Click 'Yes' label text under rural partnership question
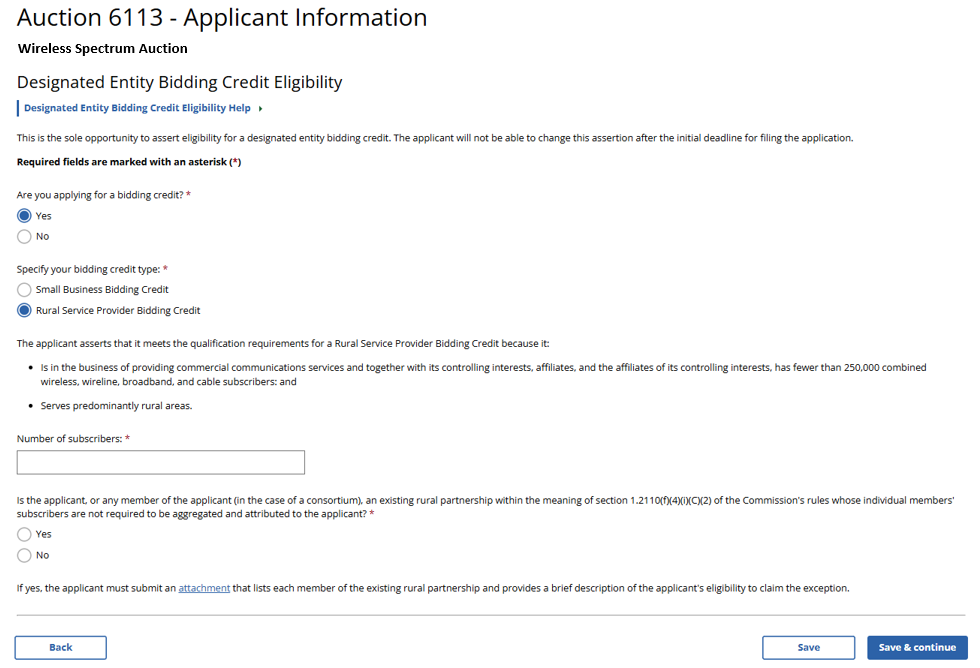 44,534
